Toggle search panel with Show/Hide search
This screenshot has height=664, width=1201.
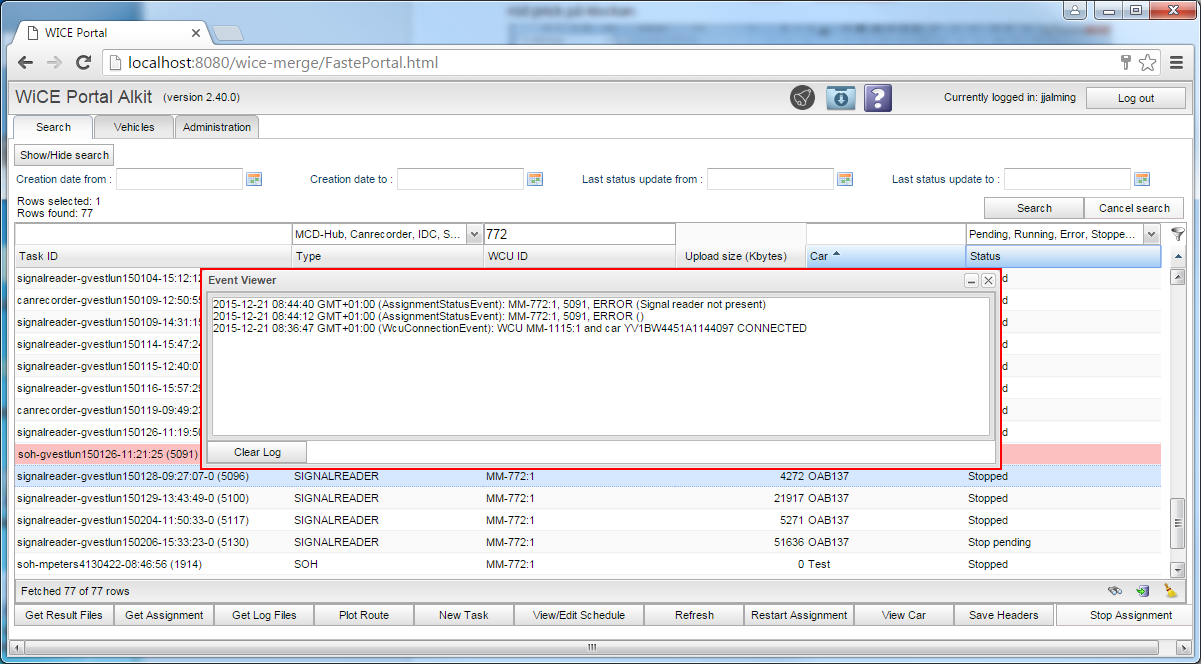click(64, 155)
